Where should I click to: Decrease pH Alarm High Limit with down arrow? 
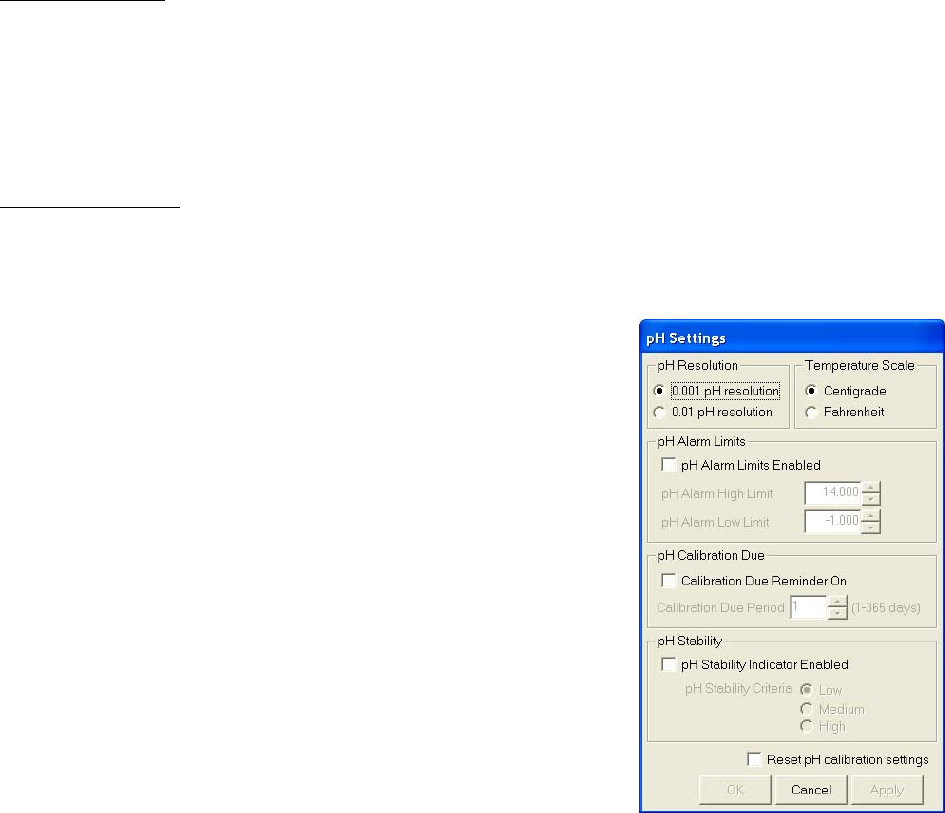pos(871,499)
